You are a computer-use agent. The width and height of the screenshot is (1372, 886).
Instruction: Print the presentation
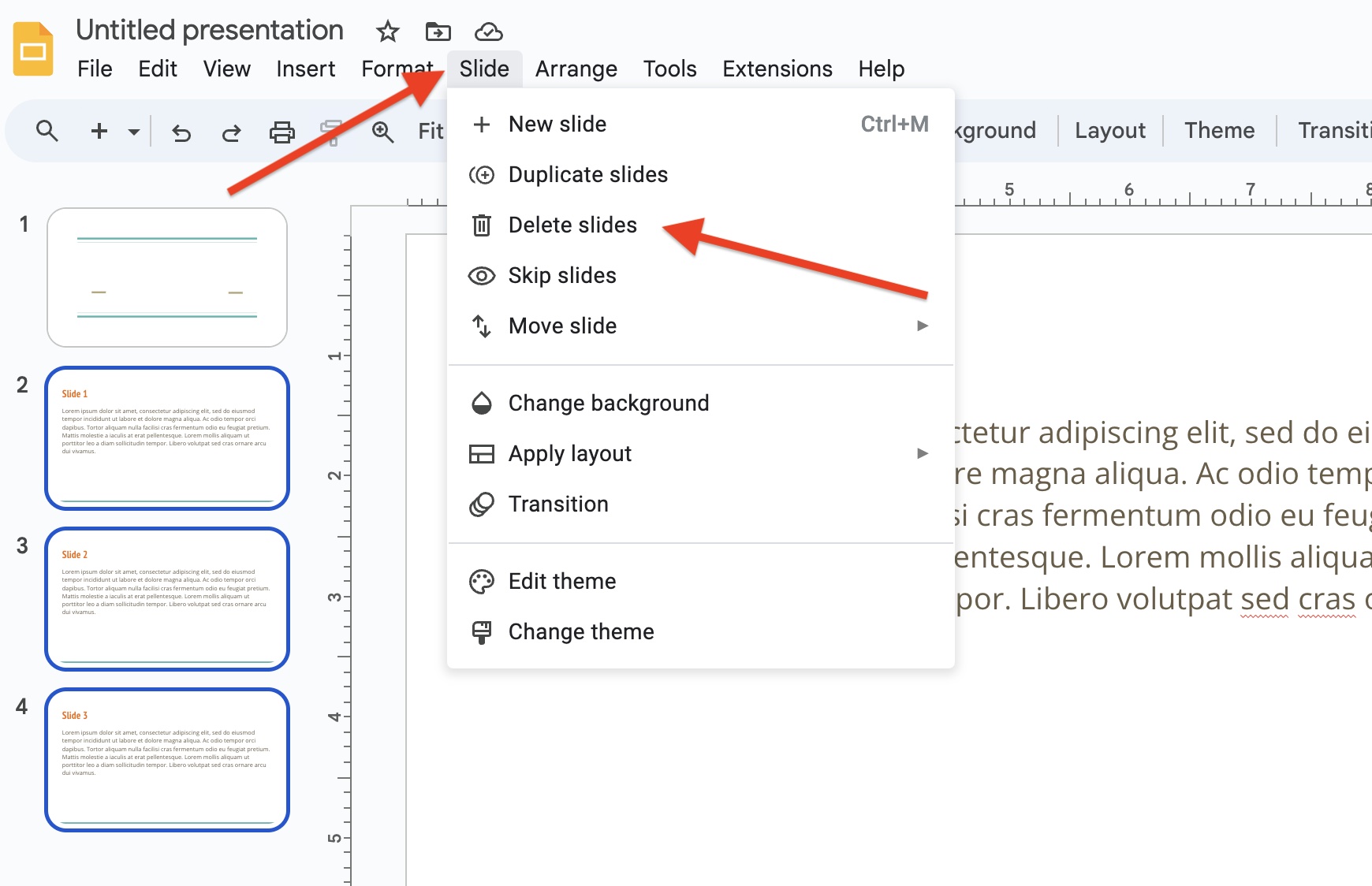click(x=281, y=132)
